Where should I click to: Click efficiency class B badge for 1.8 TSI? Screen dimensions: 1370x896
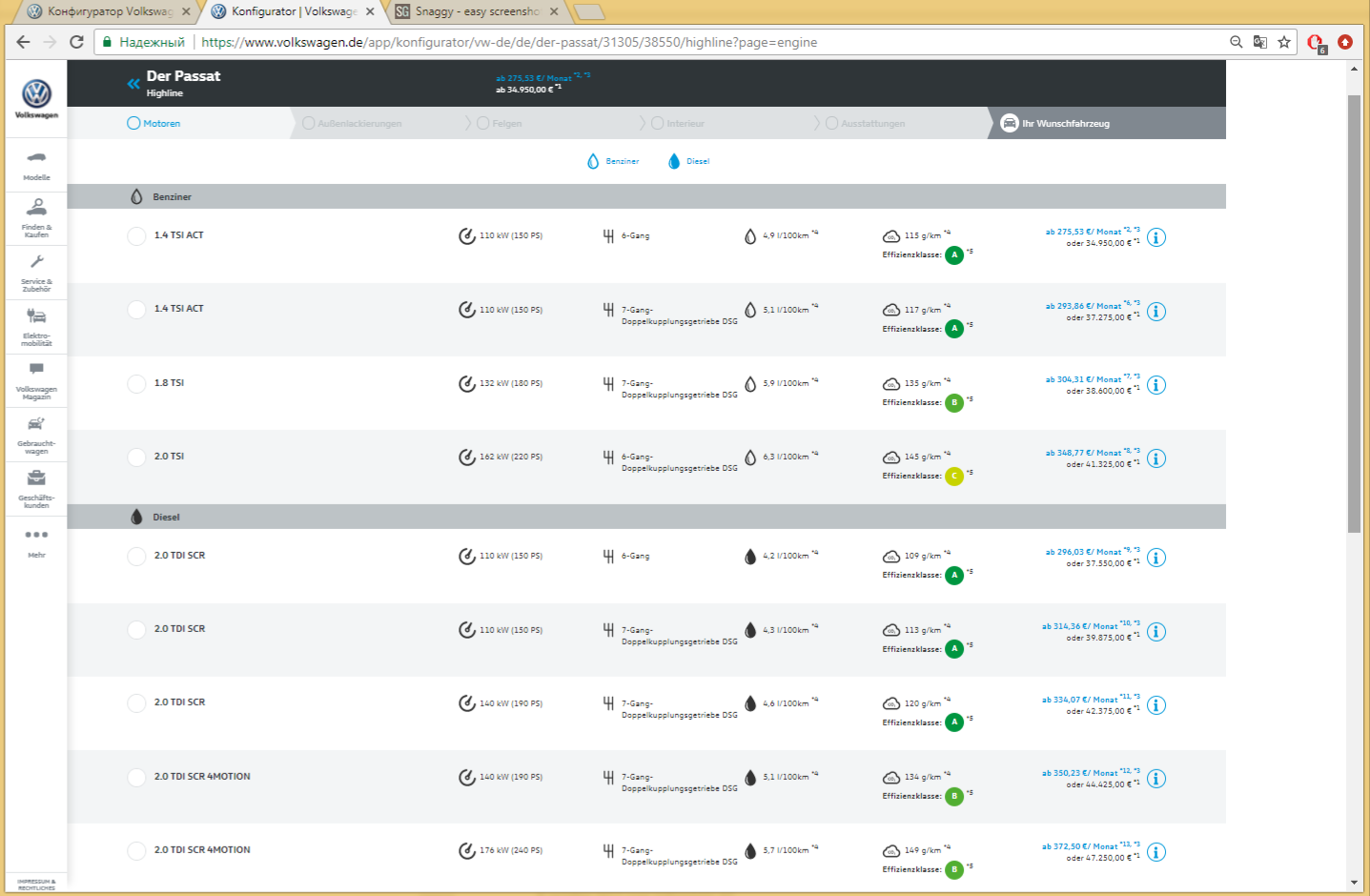pos(954,402)
